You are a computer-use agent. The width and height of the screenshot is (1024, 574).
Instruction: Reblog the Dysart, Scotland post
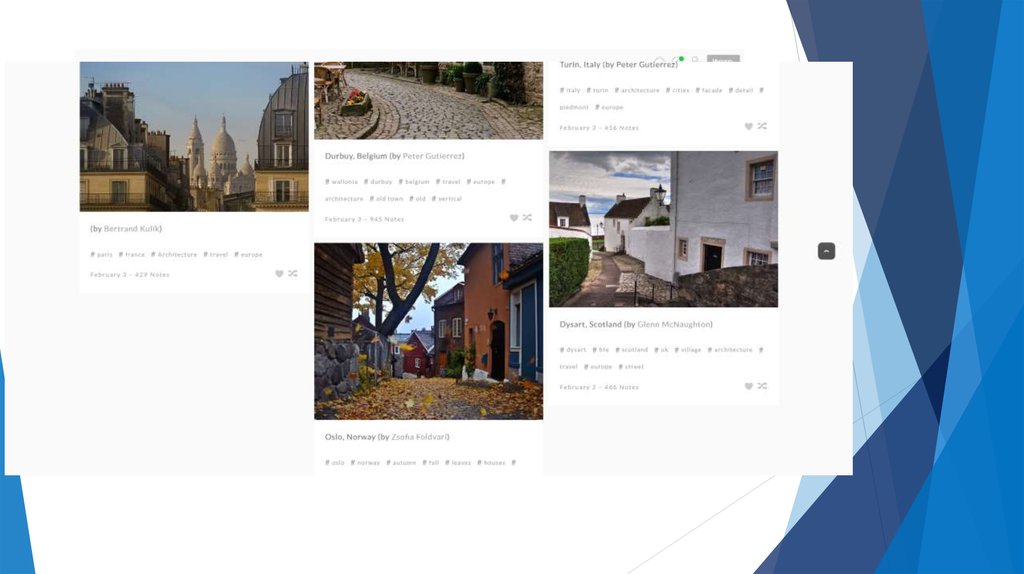coord(762,386)
